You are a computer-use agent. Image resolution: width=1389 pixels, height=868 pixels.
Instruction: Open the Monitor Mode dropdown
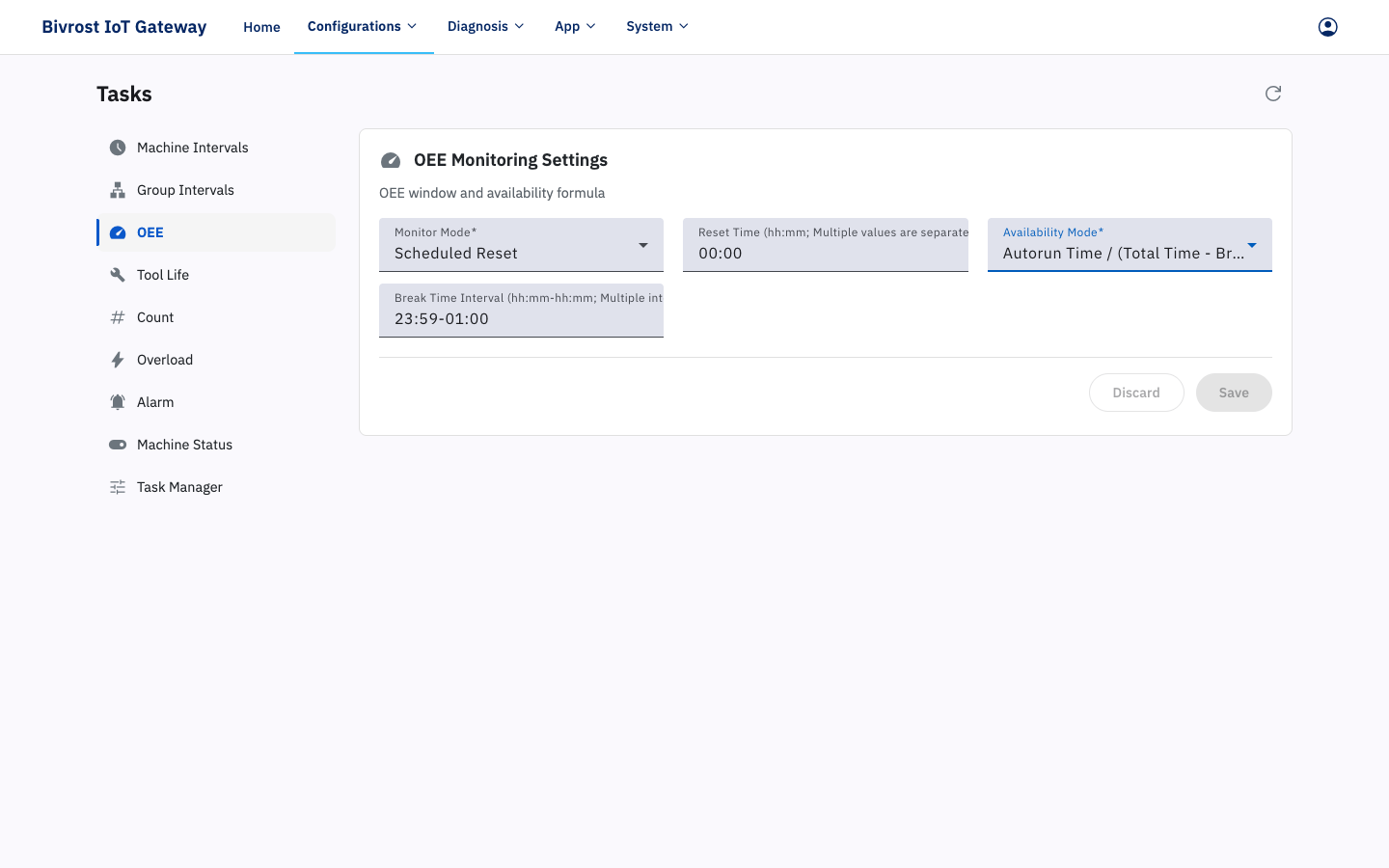pos(521,245)
